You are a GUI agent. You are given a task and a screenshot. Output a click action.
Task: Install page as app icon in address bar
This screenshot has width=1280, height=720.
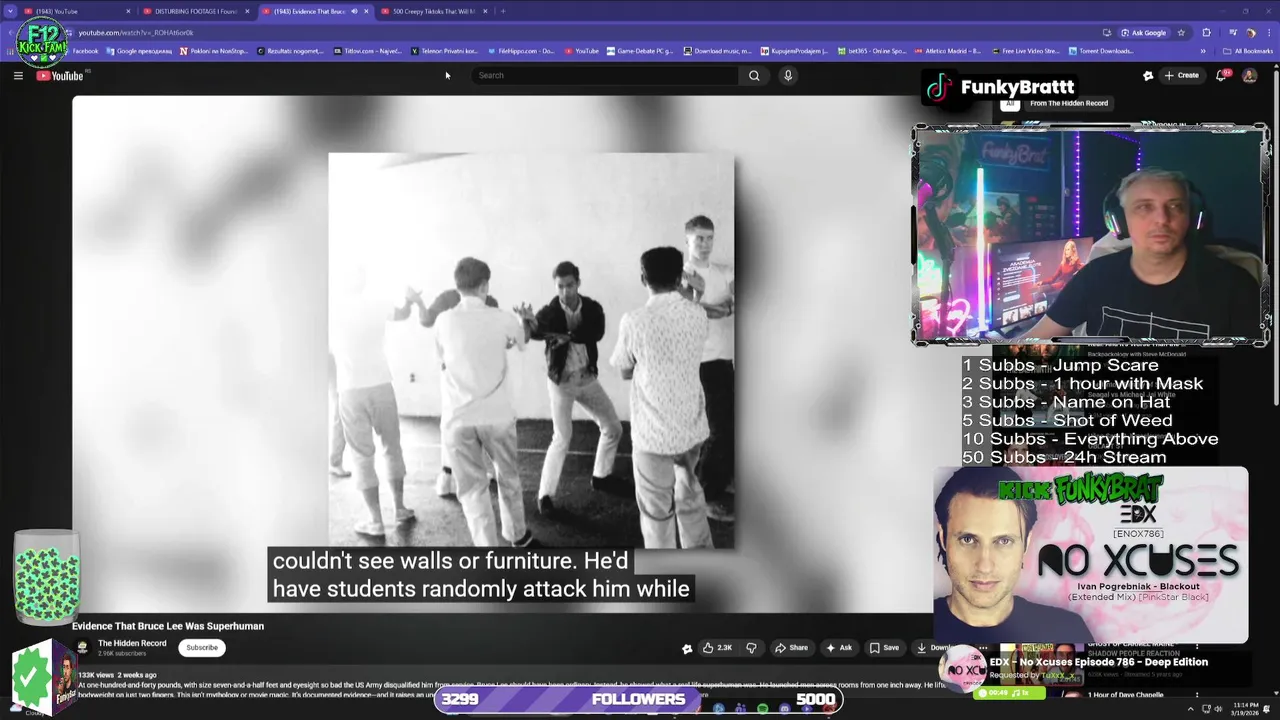pyautogui.click(x=1107, y=32)
